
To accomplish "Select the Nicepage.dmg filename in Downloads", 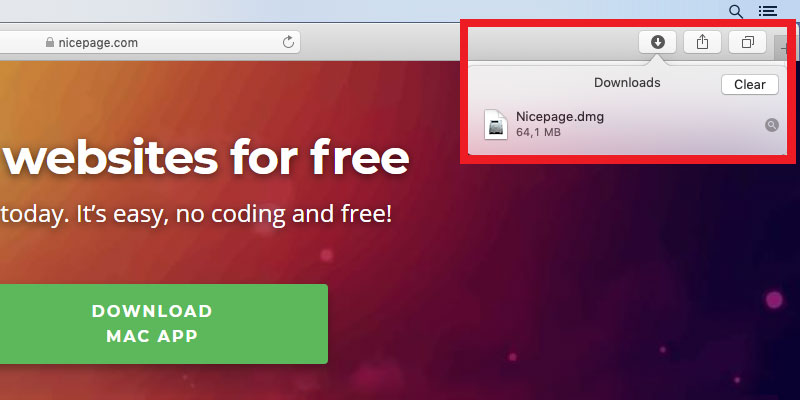I will [x=560, y=117].
